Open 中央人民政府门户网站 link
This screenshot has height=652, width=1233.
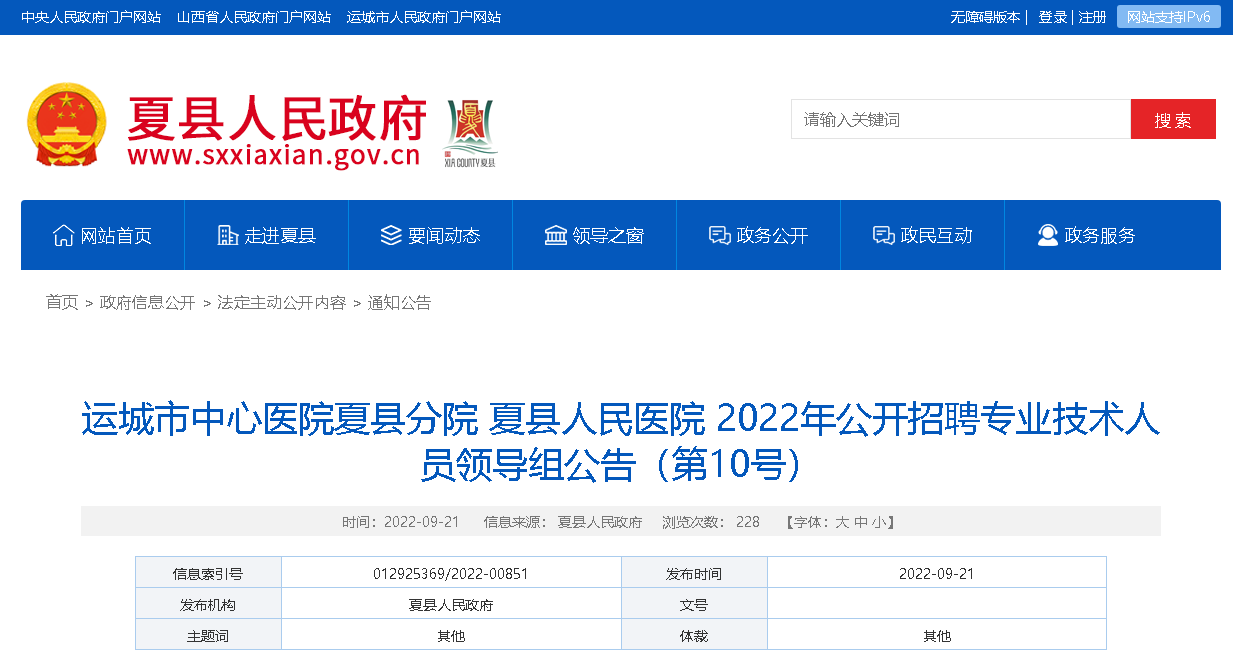tap(91, 17)
